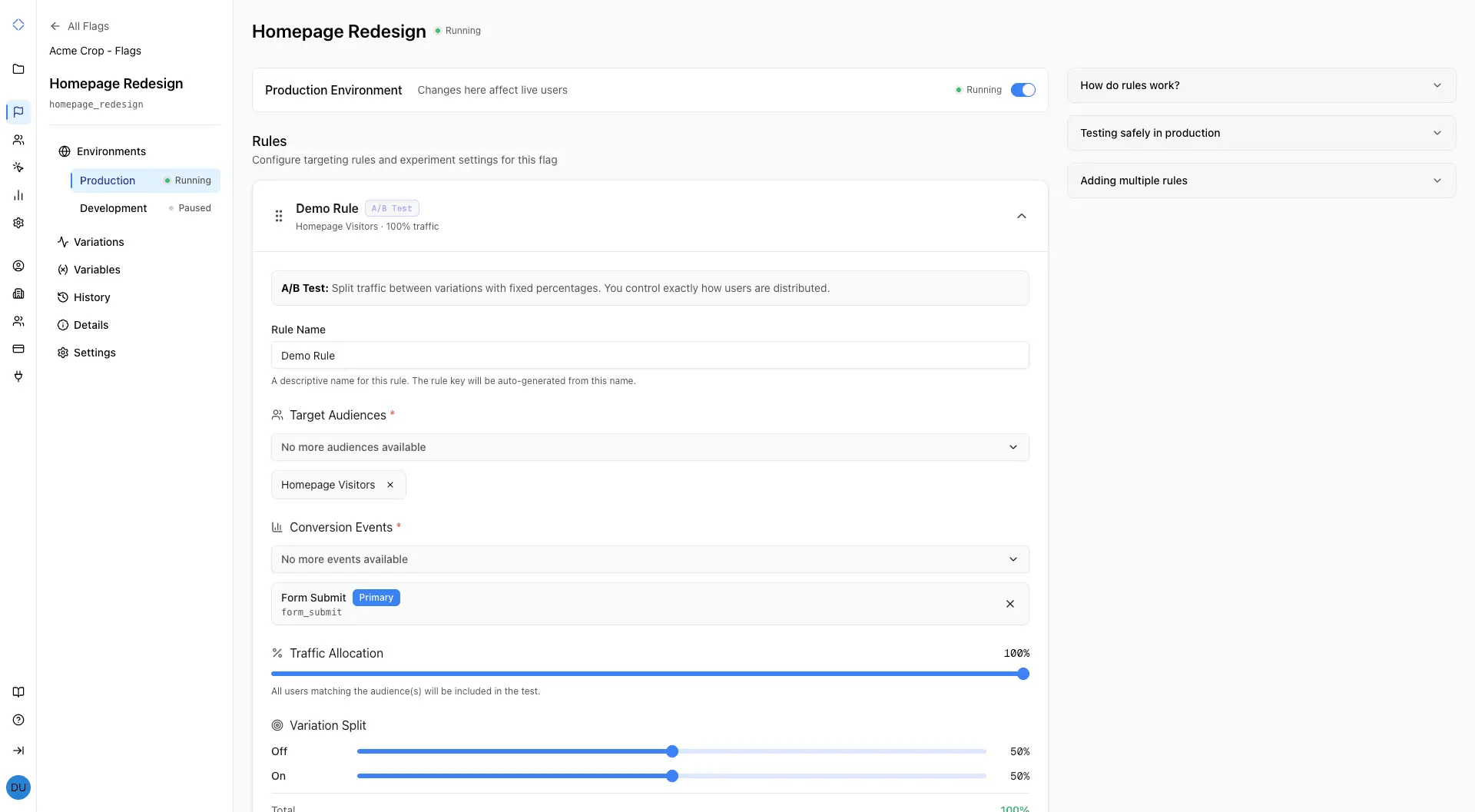Expand How do rules work?
The image size is (1475, 812).
click(x=1261, y=85)
